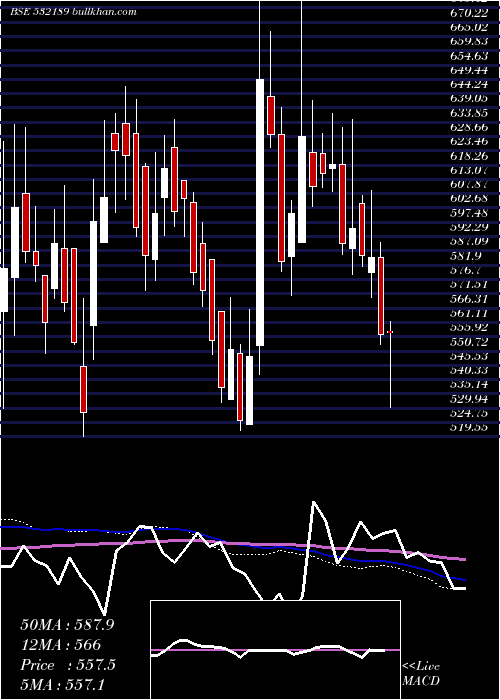Select the 649.44 price axis label

469,70
